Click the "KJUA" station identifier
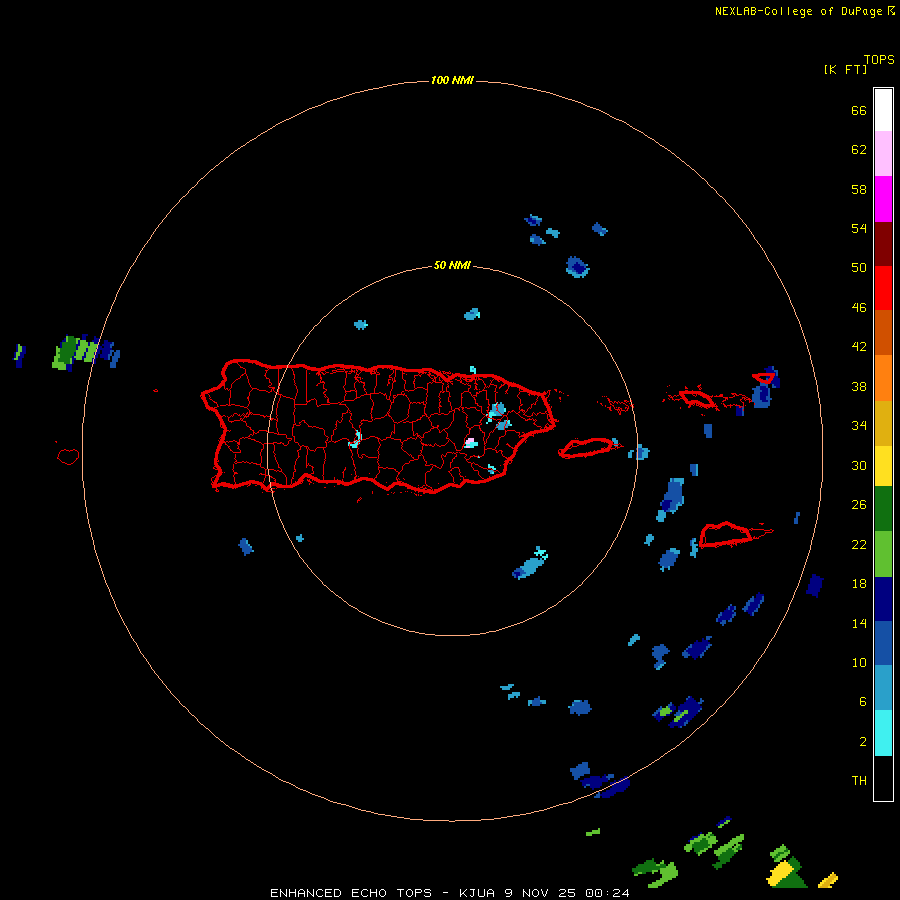Image resolution: width=900 pixels, height=900 pixels. pyautogui.click(x=476, y=893)
